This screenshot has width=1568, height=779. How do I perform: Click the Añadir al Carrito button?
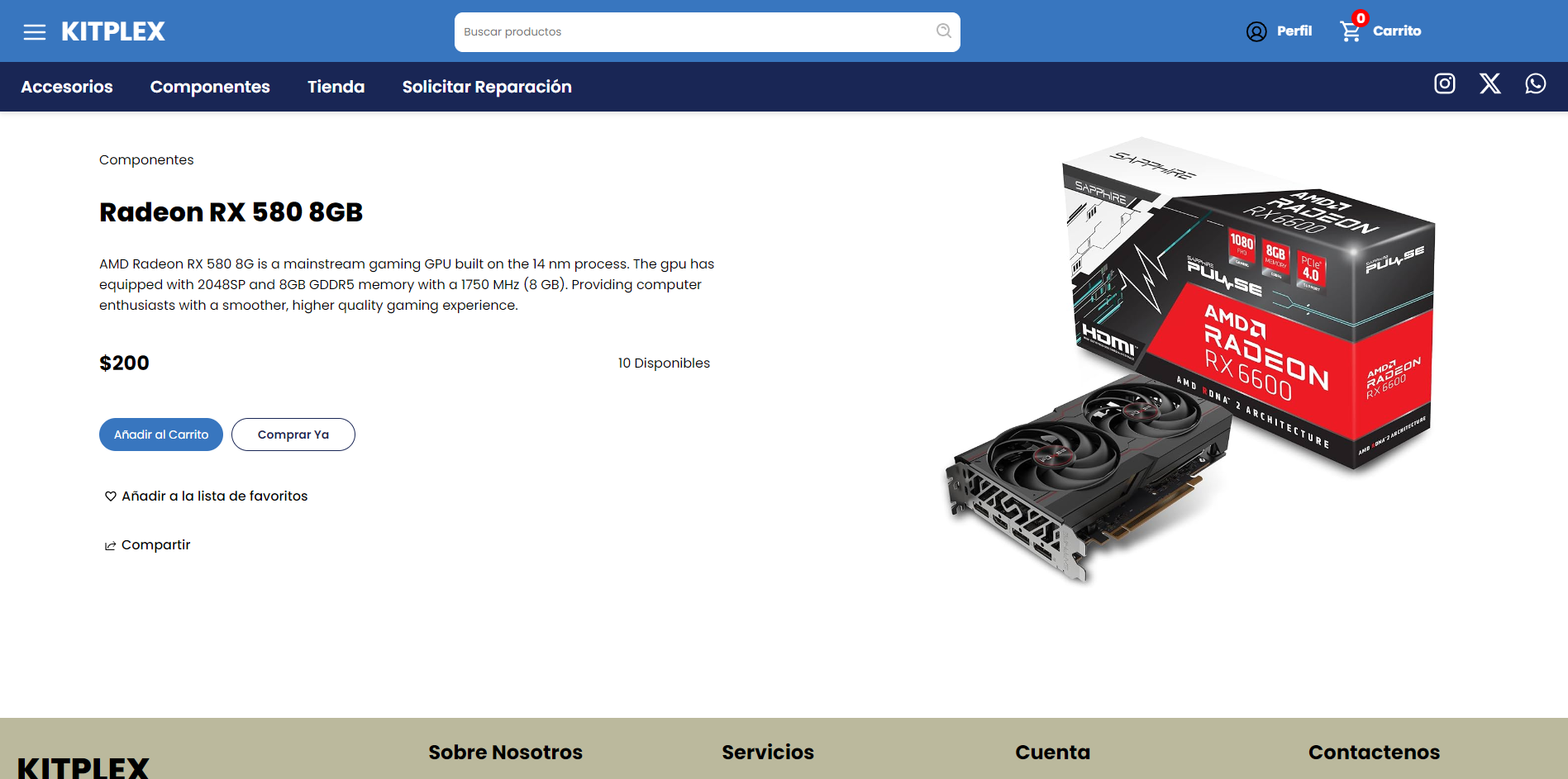161,435
